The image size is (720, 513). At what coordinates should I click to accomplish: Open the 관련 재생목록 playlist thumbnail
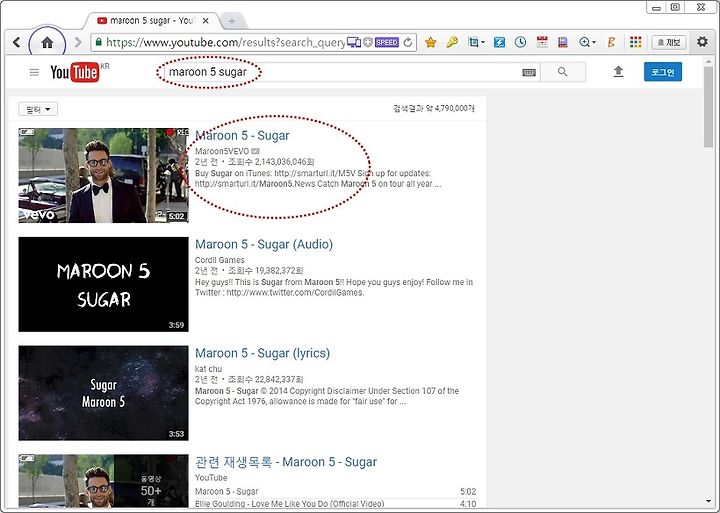103,481
